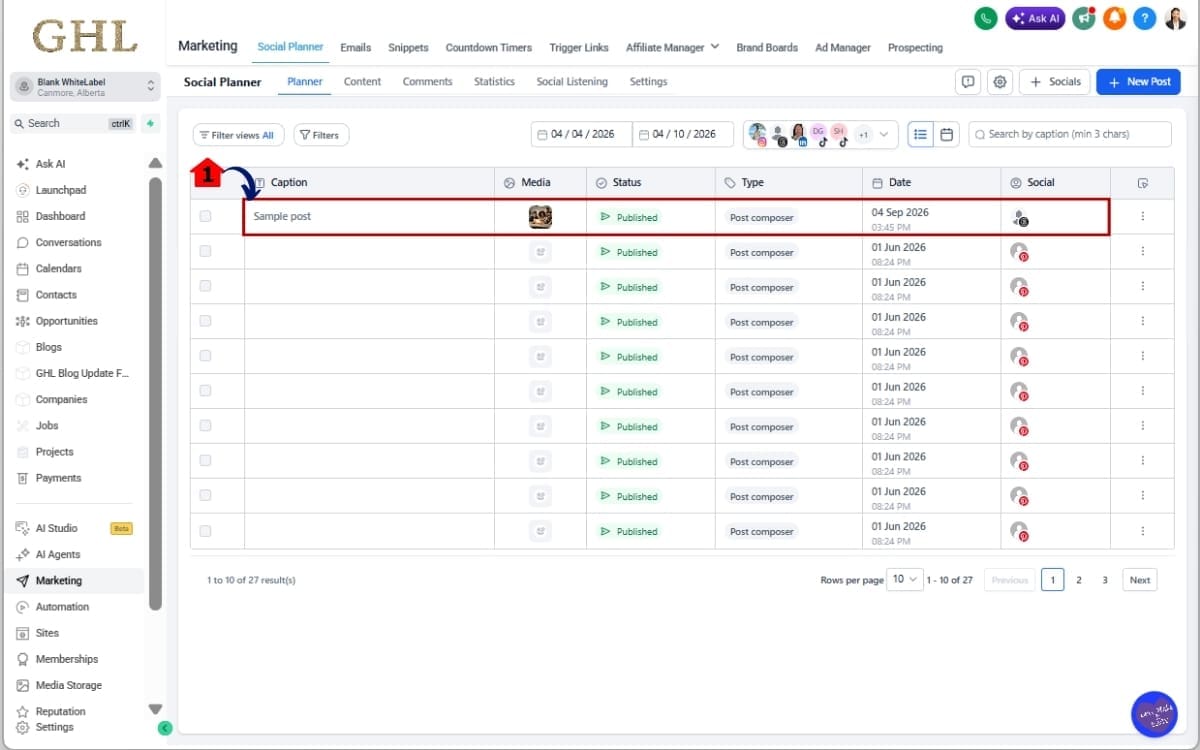
Task: Tick the checkbox in the eighth table row
Action: pos(205,460)
